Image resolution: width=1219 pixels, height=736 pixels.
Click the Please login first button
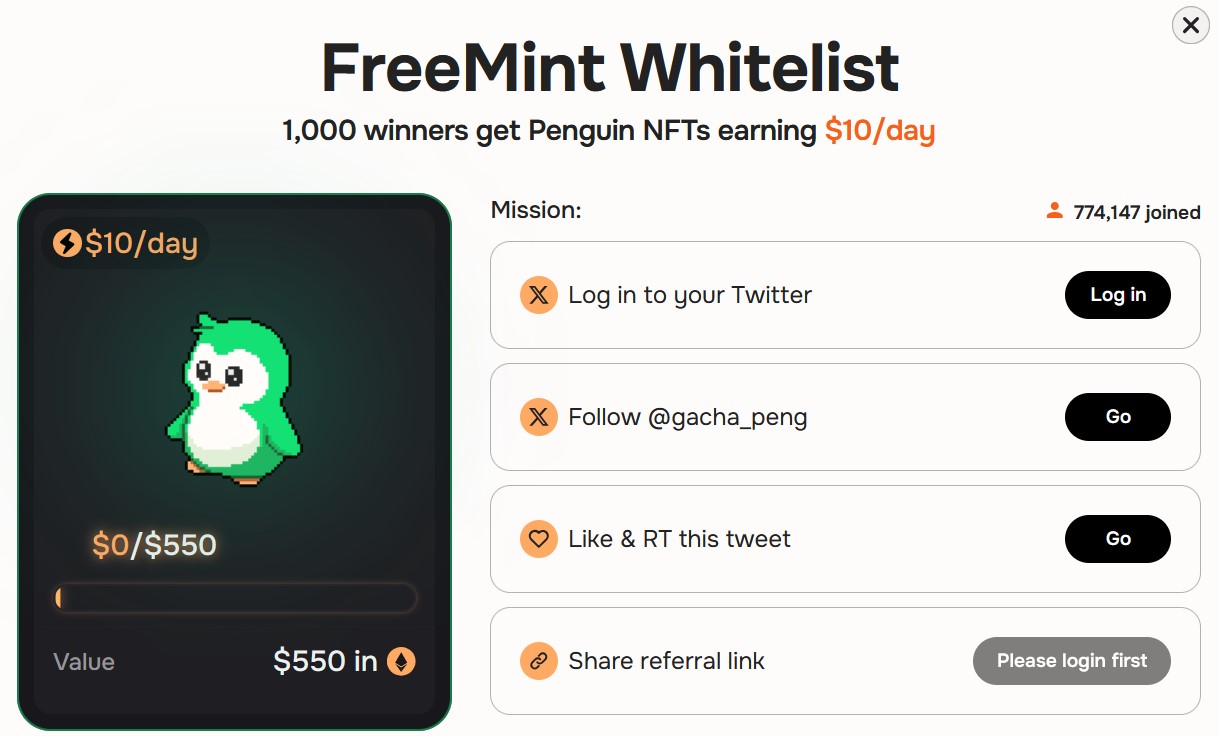(1072, 661)
